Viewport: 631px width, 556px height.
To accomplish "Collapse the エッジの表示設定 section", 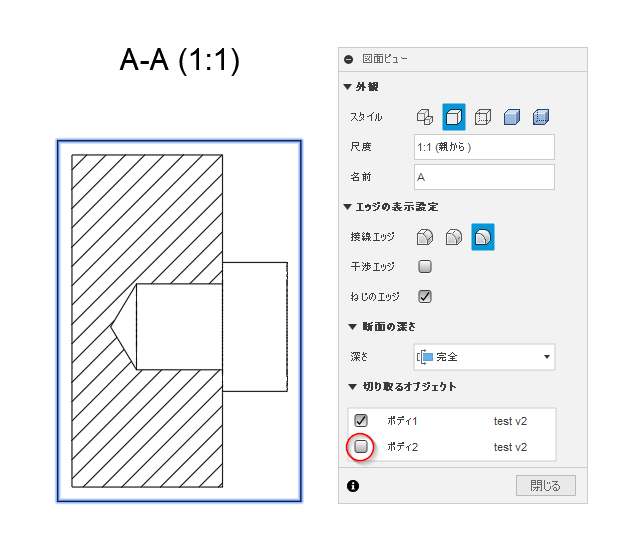I will 348,207.
